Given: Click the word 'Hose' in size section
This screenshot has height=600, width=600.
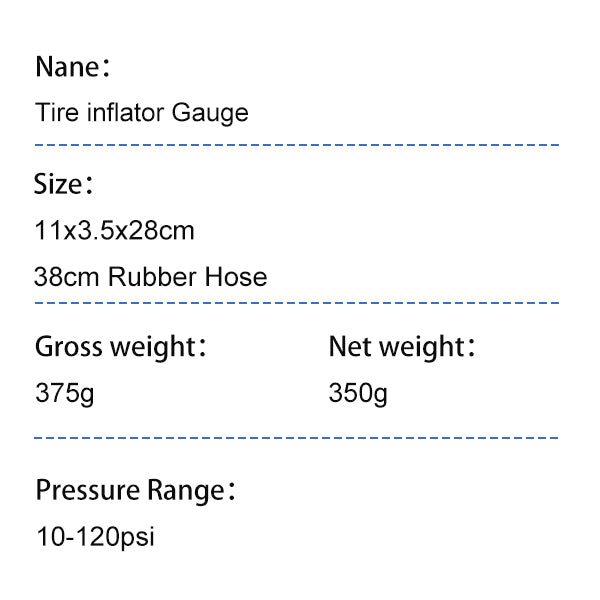Looking at the screenshot, I should 236,276.
